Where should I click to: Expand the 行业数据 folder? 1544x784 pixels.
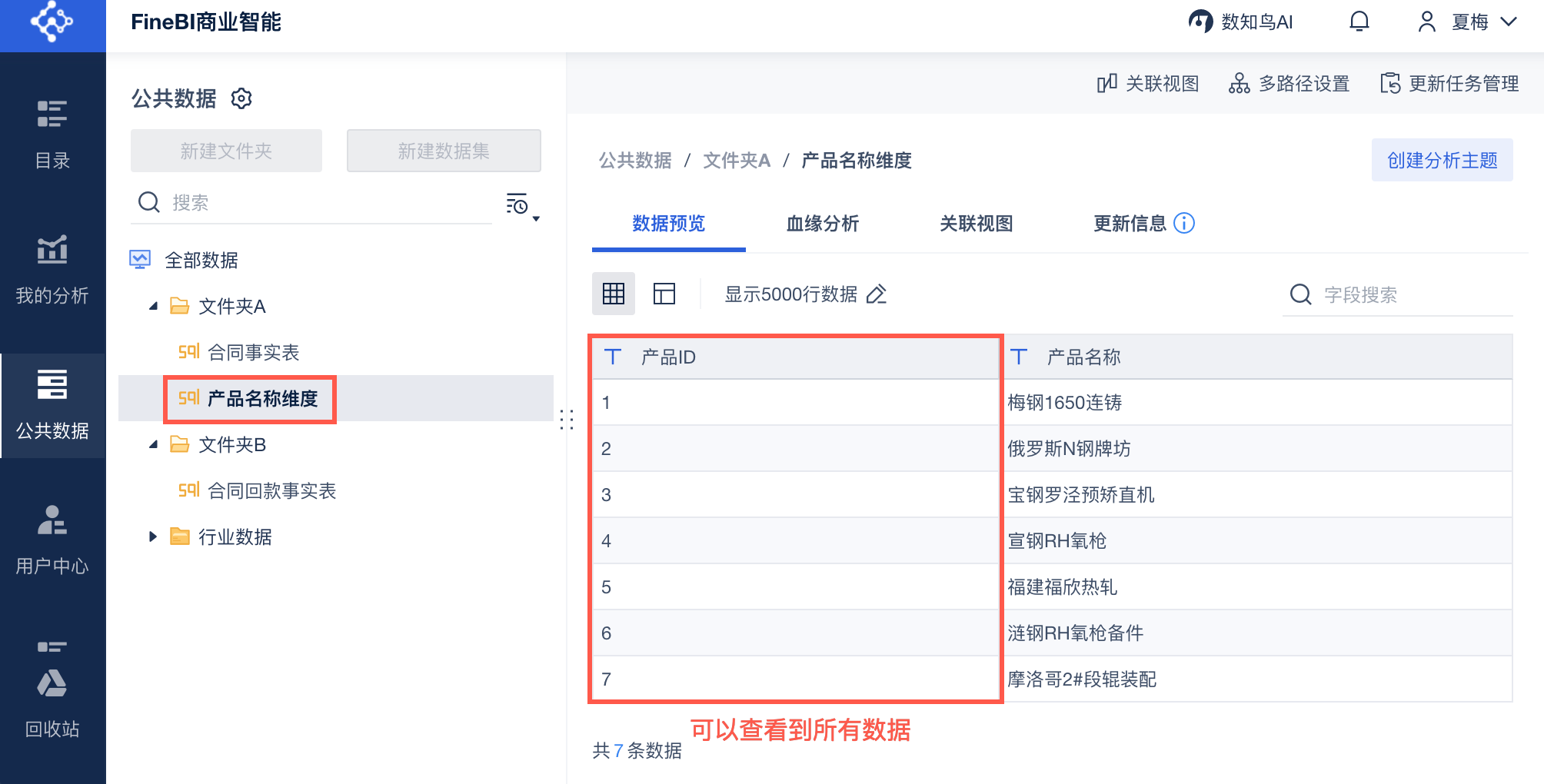(x=153, y=537)
